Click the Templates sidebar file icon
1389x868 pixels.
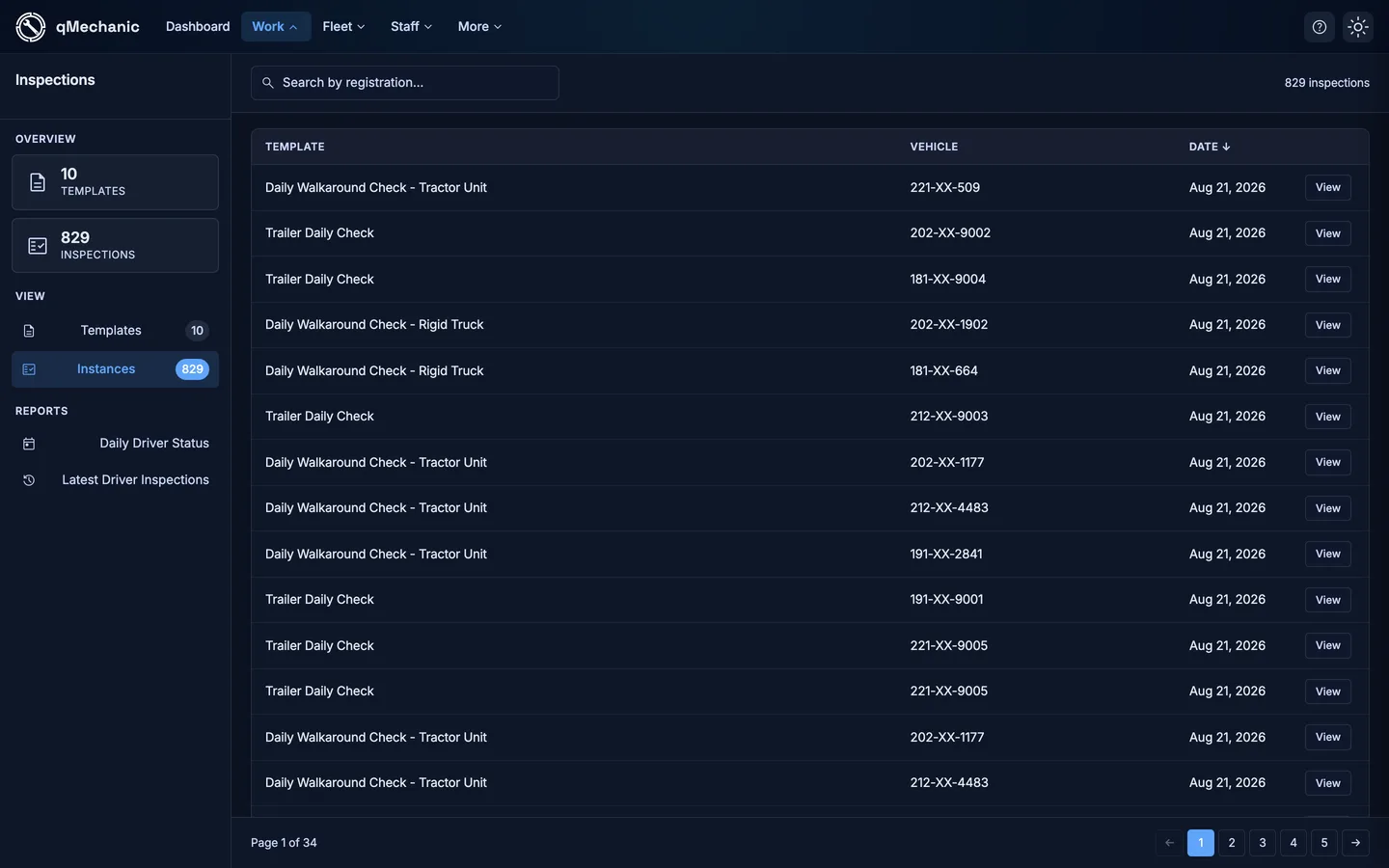click(x=29, y=331)
